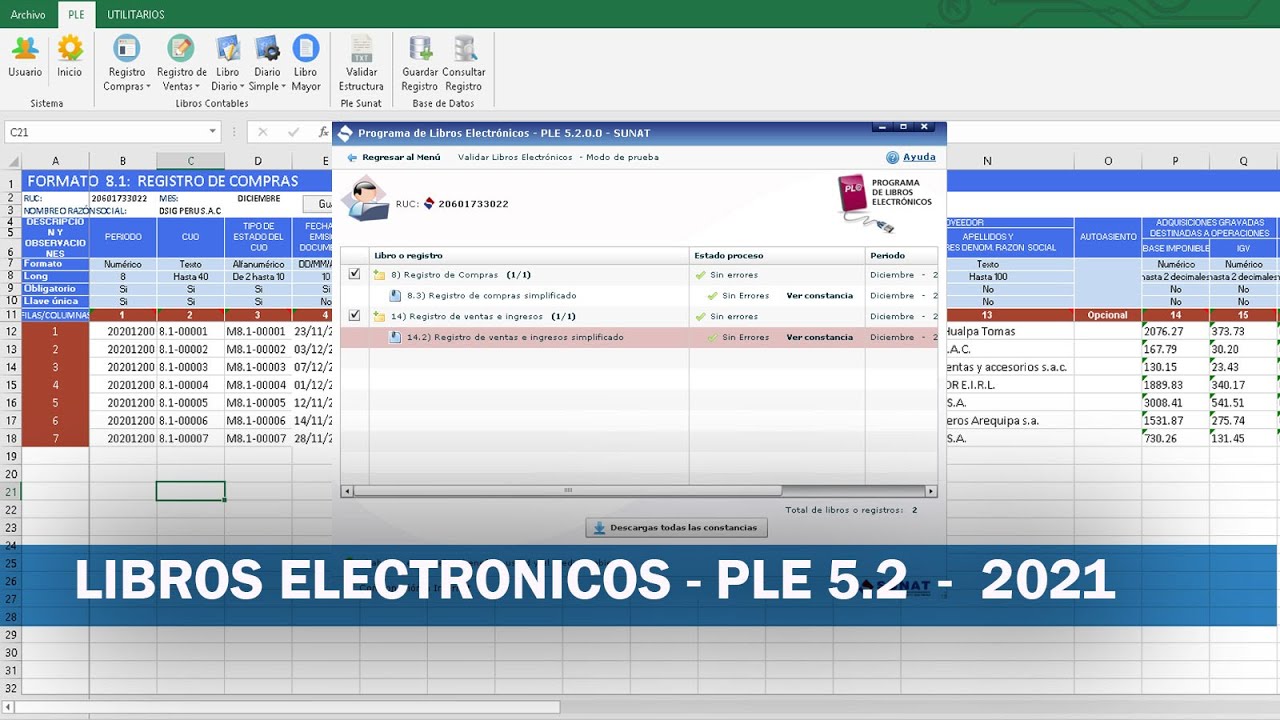Click Ver constancia for Registro de compras simplificado
This screenshot has width=1280, height=720.
[819, 296]
